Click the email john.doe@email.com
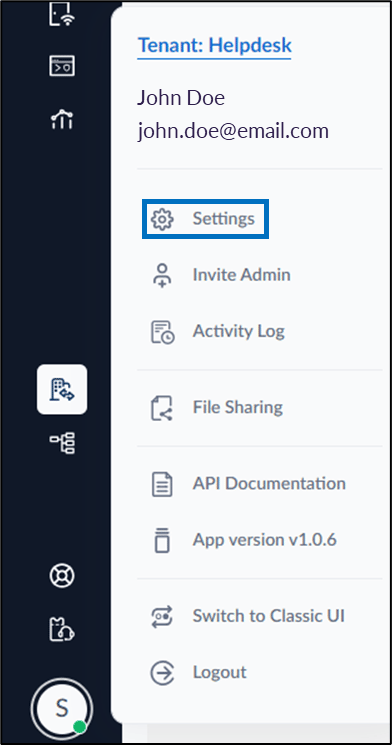Screen dimensions: 392x745 pos(233,131)
